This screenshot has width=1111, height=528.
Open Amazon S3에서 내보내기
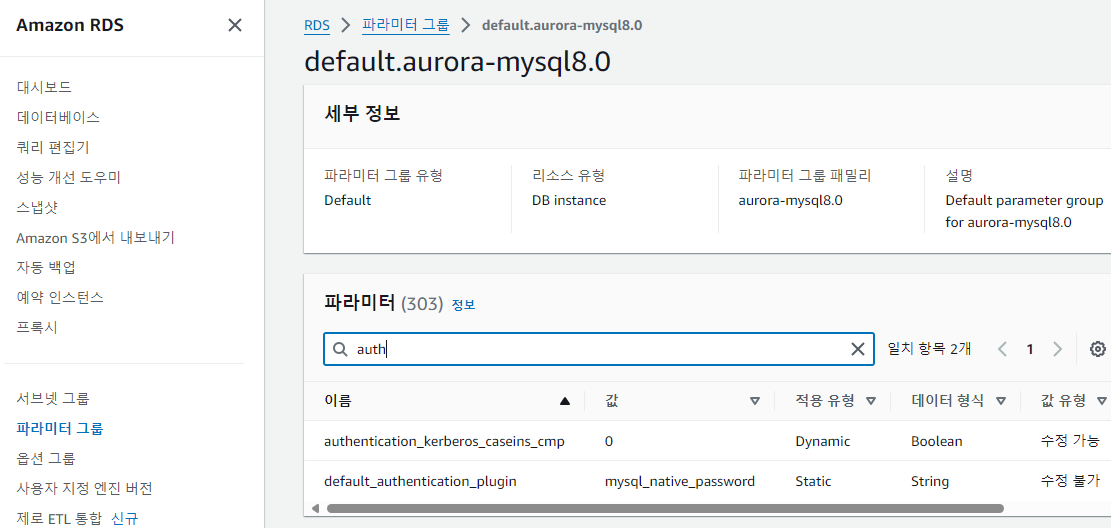[x=96, y=237]
